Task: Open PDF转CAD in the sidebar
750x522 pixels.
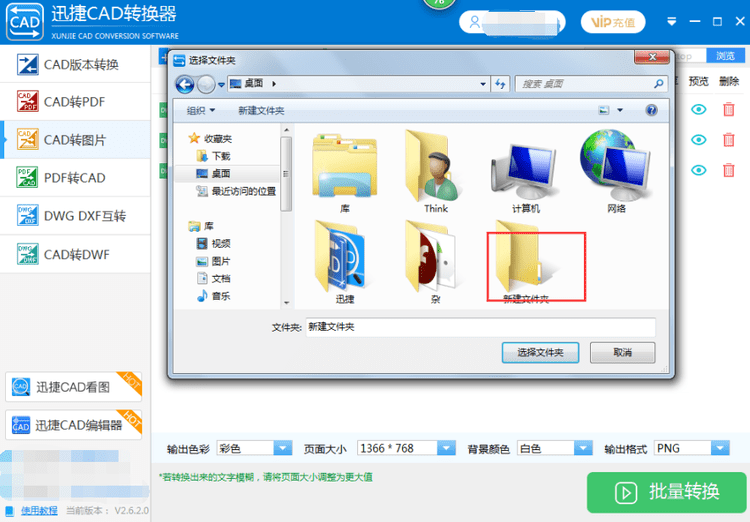Action: [x=75, y=178]
